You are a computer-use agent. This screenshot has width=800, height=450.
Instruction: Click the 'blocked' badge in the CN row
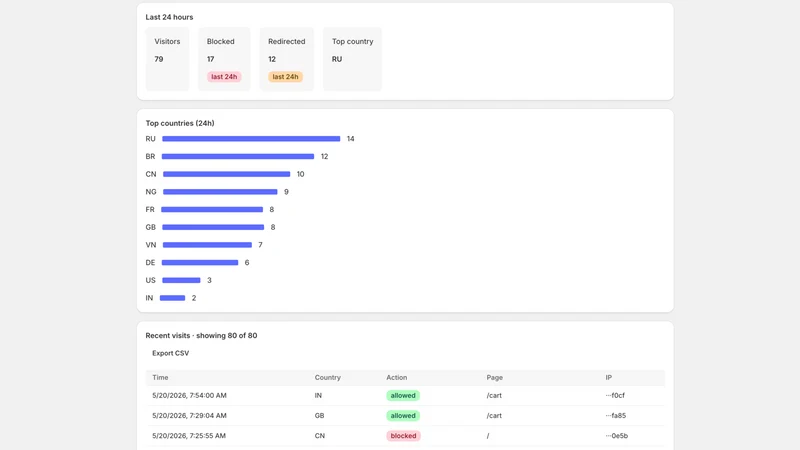(404, 436)
